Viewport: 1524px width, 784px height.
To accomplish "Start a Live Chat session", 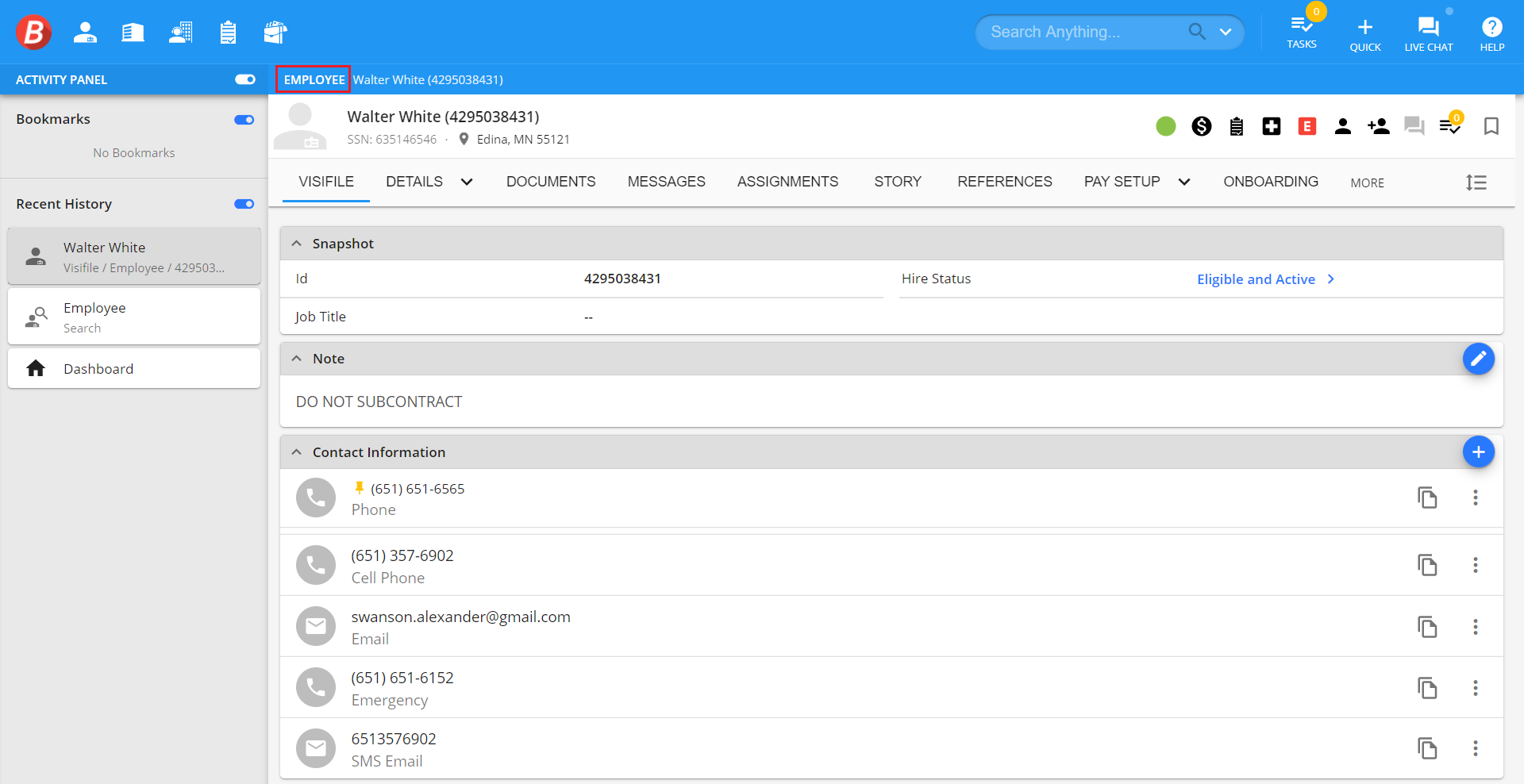I will point(1429,36).
